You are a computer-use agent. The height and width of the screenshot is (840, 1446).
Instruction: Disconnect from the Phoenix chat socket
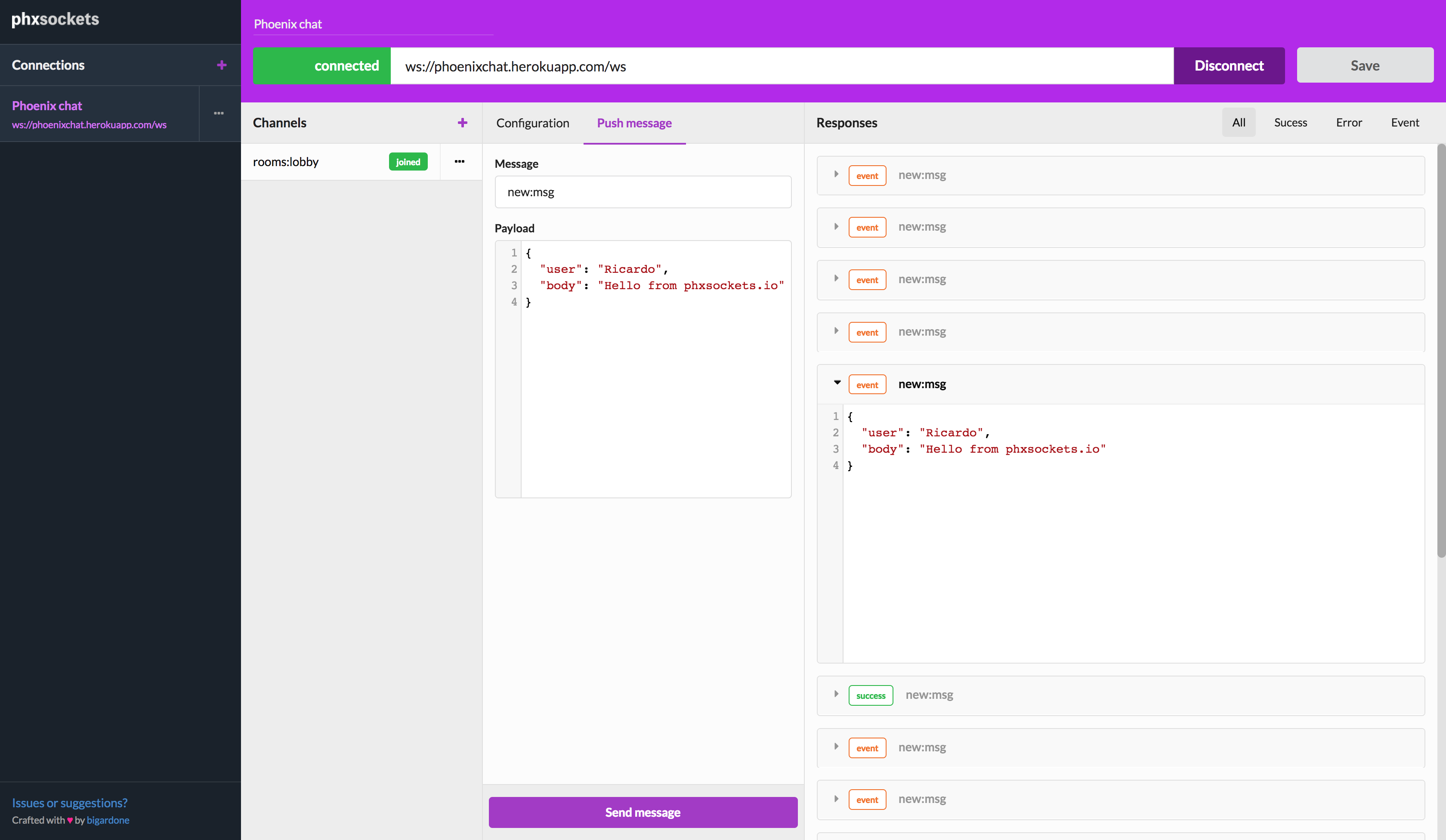click(x=1229, y=65)
